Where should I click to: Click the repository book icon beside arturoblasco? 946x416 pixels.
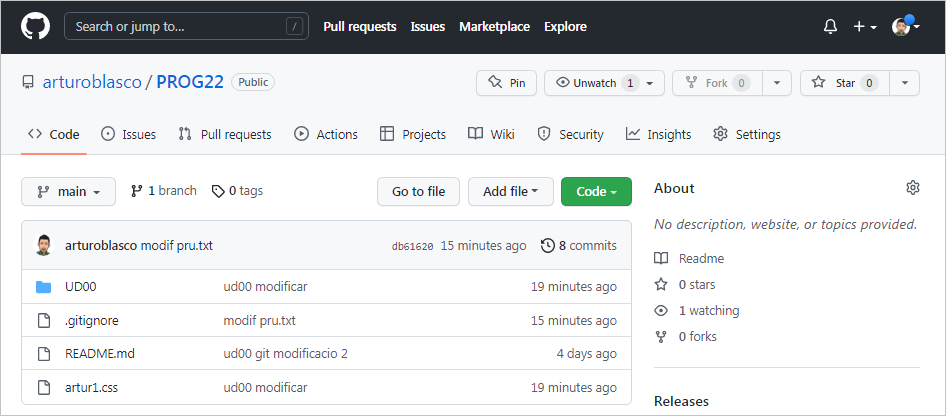tap(28, 83)
